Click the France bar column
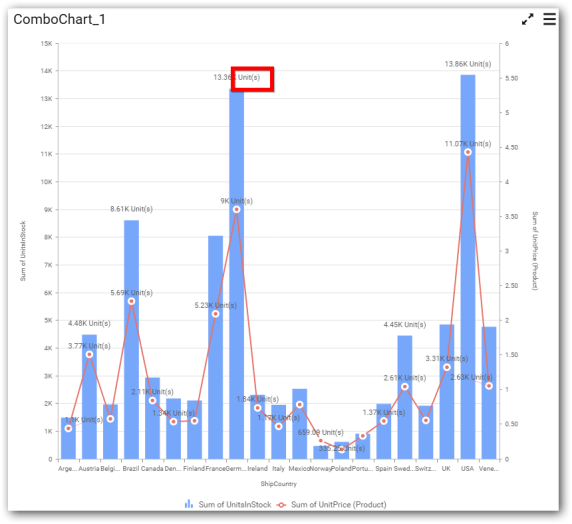 coord(215,347)
